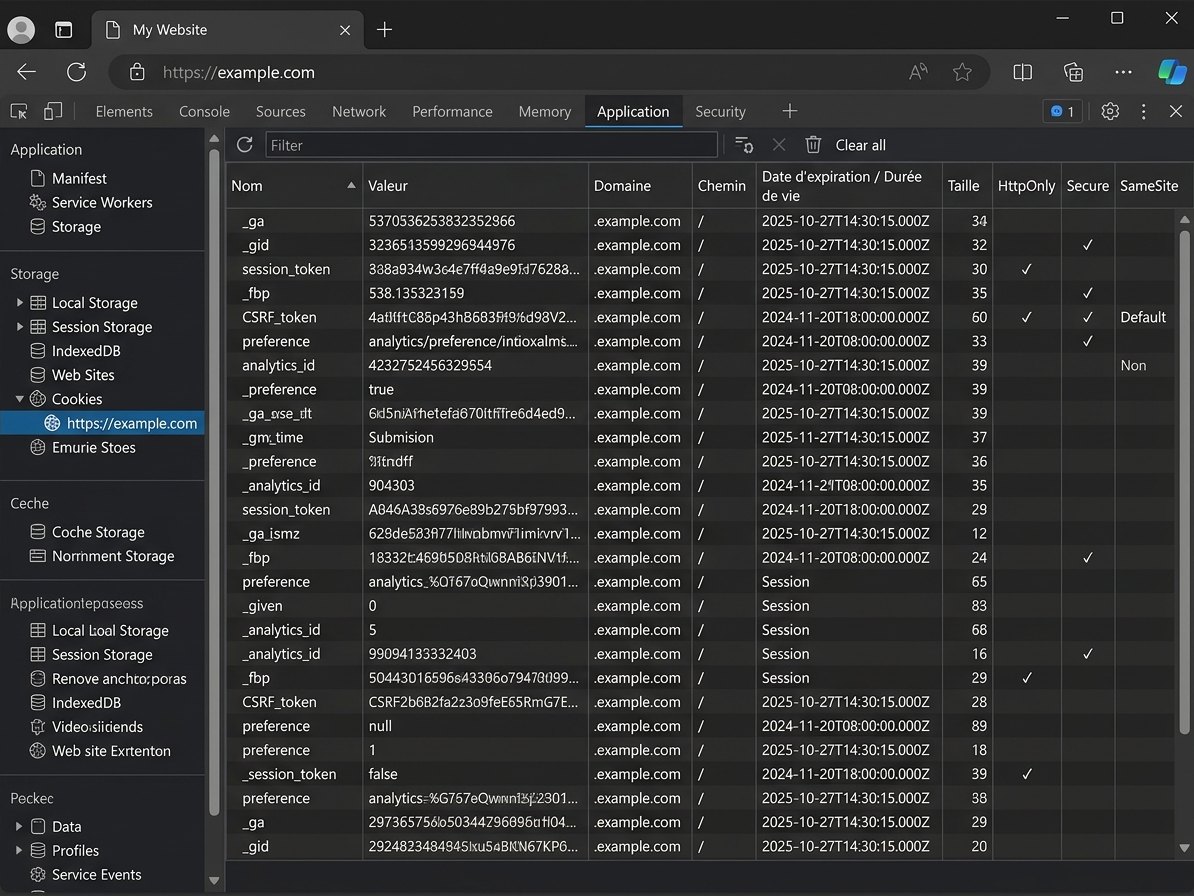Screen dimensions: 1194x896
Task: Add page to favorites with the star icon
Action: [x=963, y=72]
